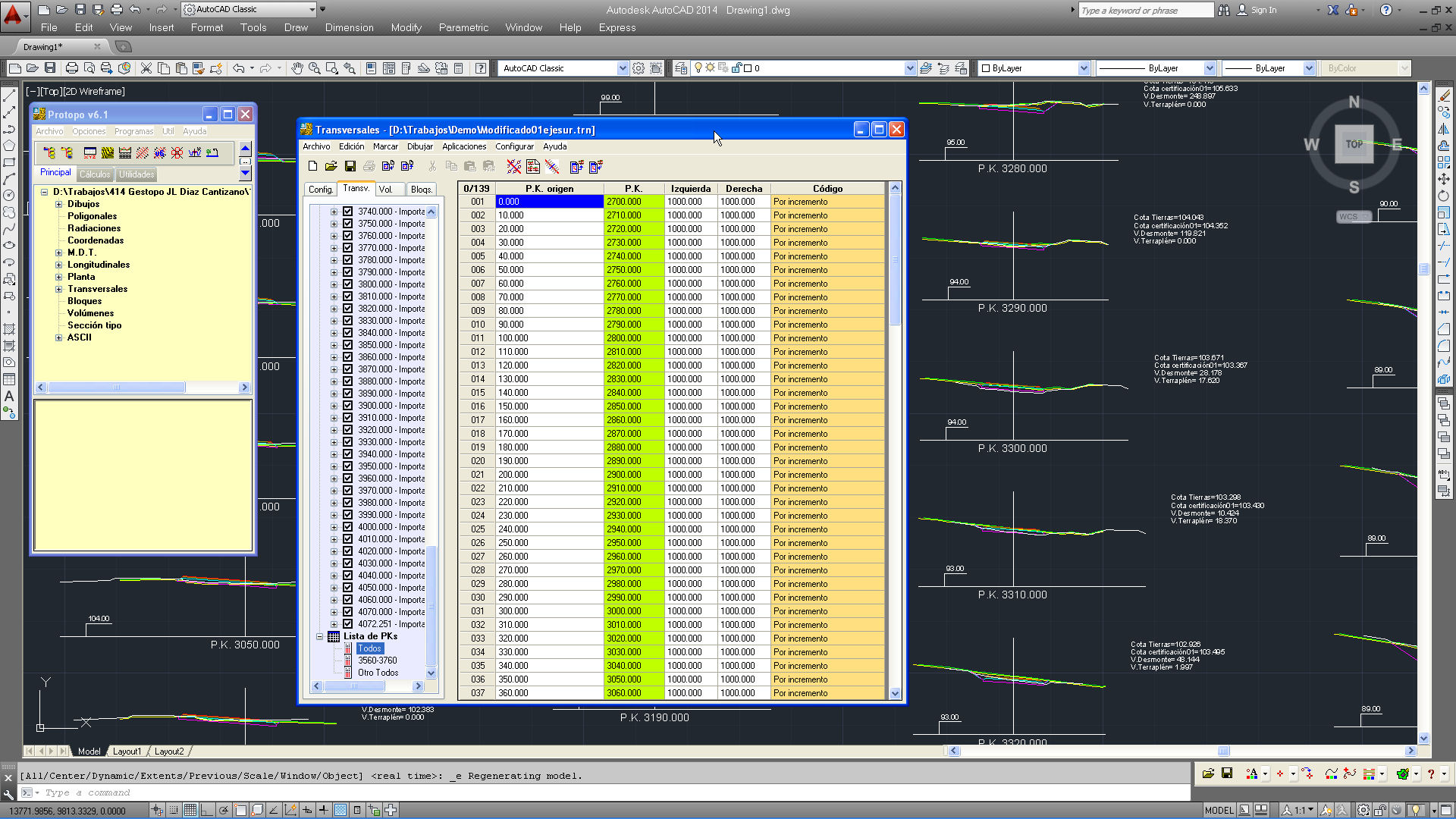The width and height of the screenshot is (1456, 819).
Task: Click the ByLayer color swatch square
Action: coord(986,68)
